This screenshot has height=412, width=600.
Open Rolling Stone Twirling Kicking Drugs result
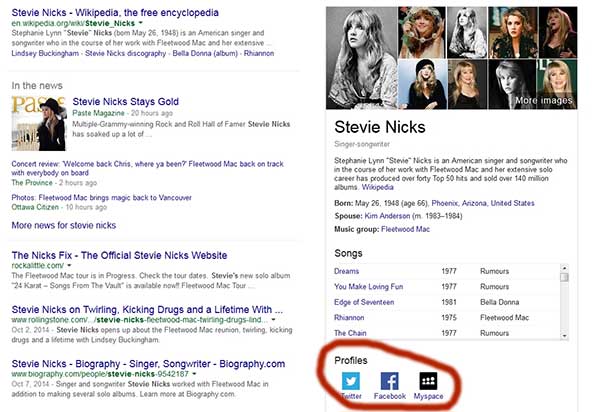point(147,309)
